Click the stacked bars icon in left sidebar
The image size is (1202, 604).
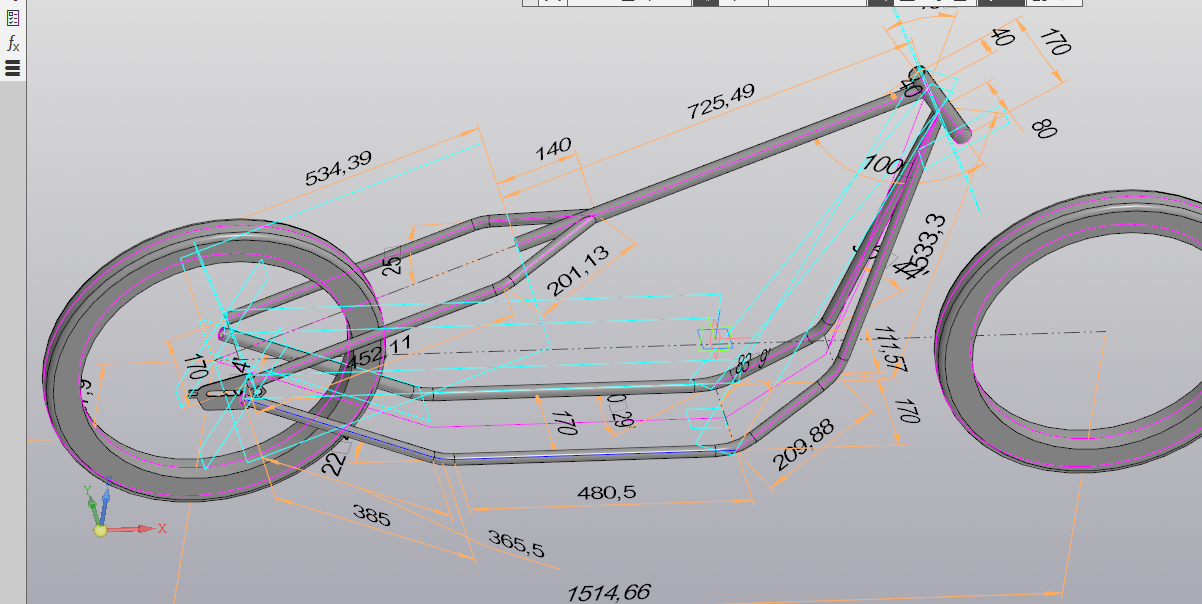[13, 68]
